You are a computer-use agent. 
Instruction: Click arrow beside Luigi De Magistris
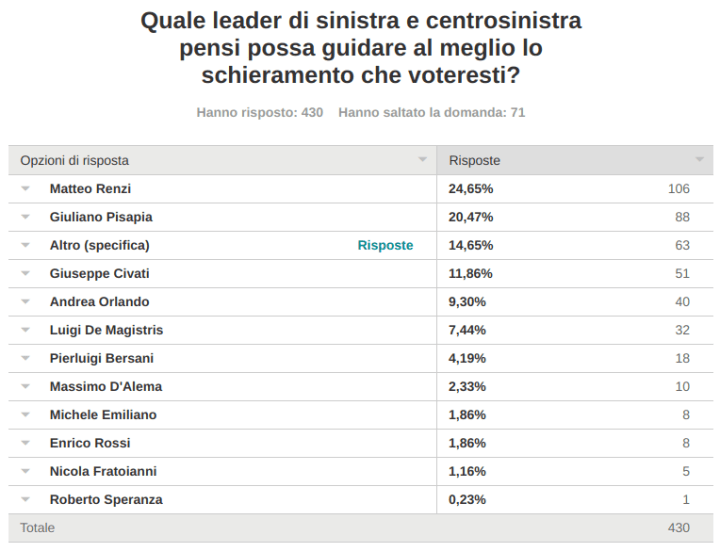pos(26,330)
